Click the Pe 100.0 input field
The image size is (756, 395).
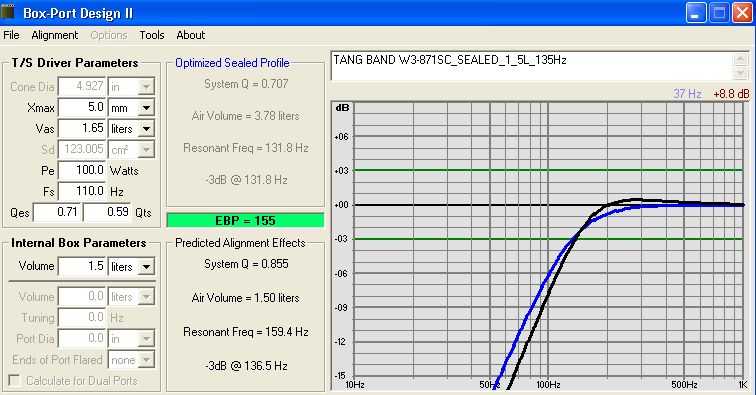click(82, 170)
